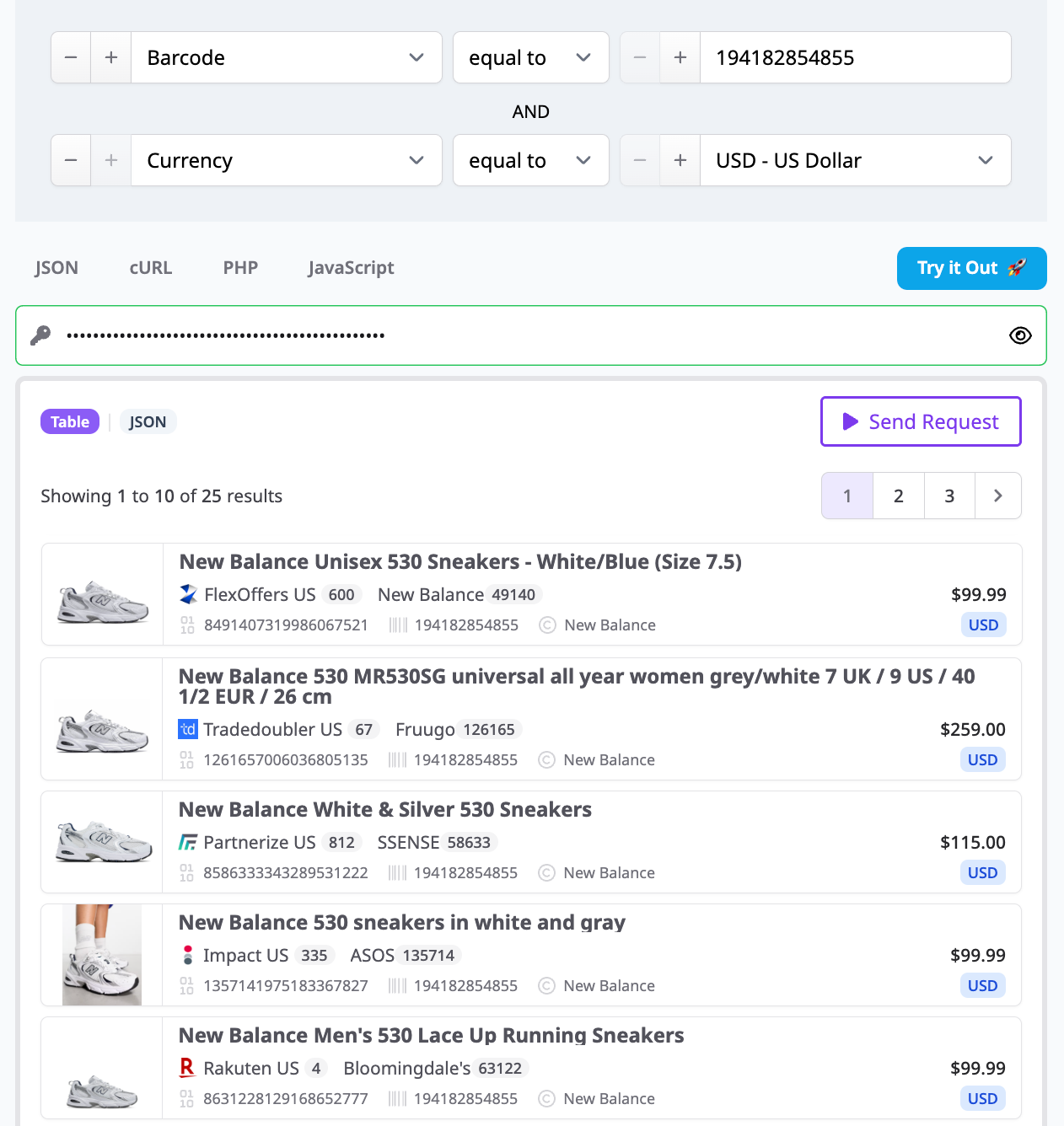The height and width of the screenshot is (1126, 1064).
Task: Click USD badge under $115.00 price
Action: click(983, 872)
